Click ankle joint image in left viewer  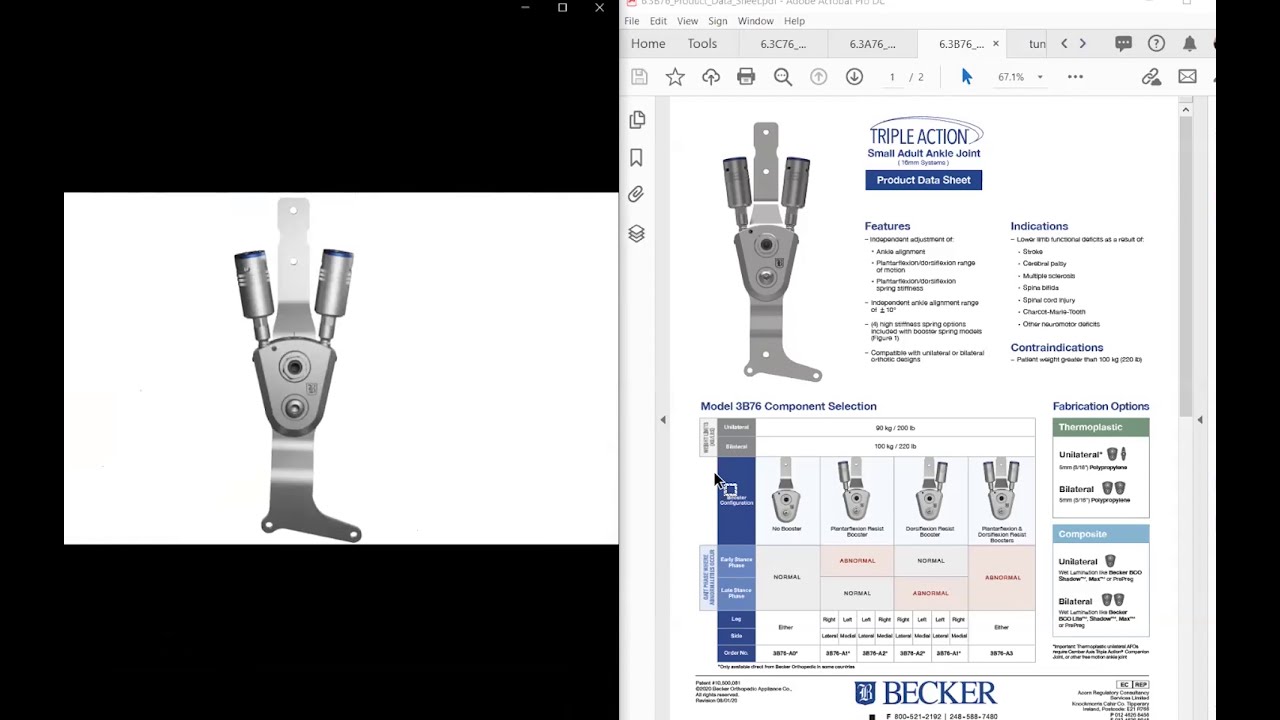[297, 369]
